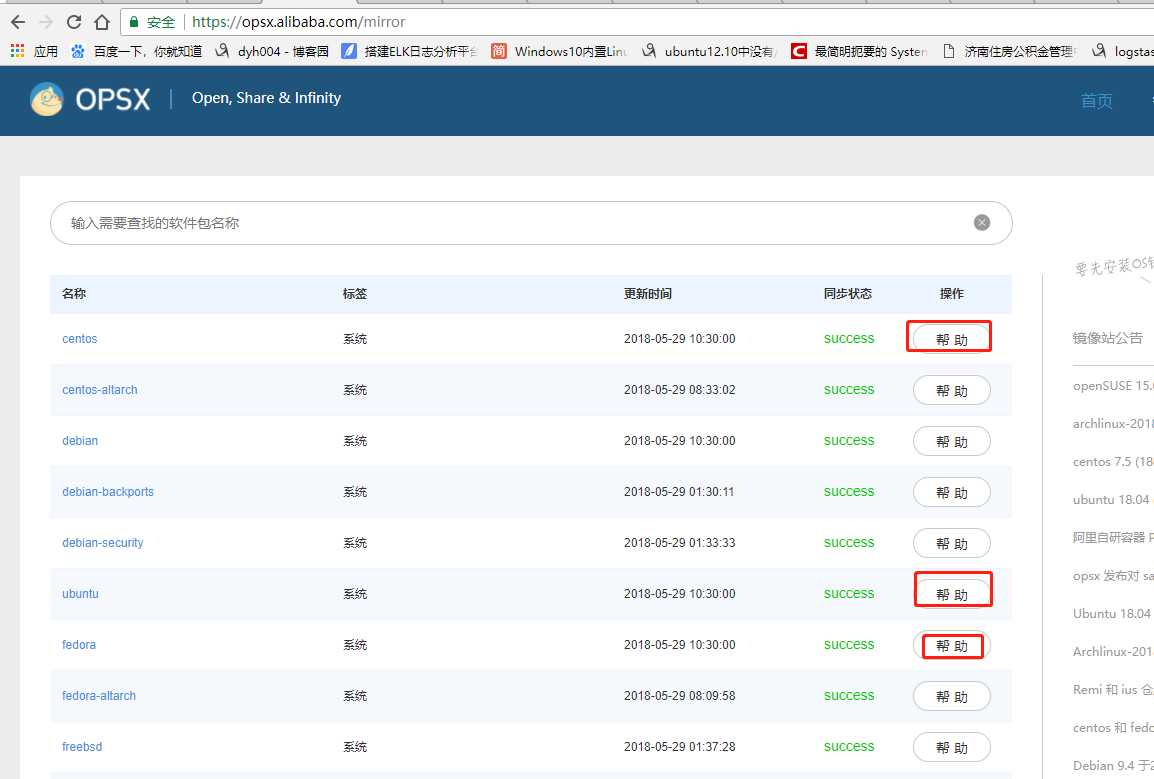This screenshot has width=1154, height=779.
Task: Click 帮助 button for centos
Action: pos(951,339)
